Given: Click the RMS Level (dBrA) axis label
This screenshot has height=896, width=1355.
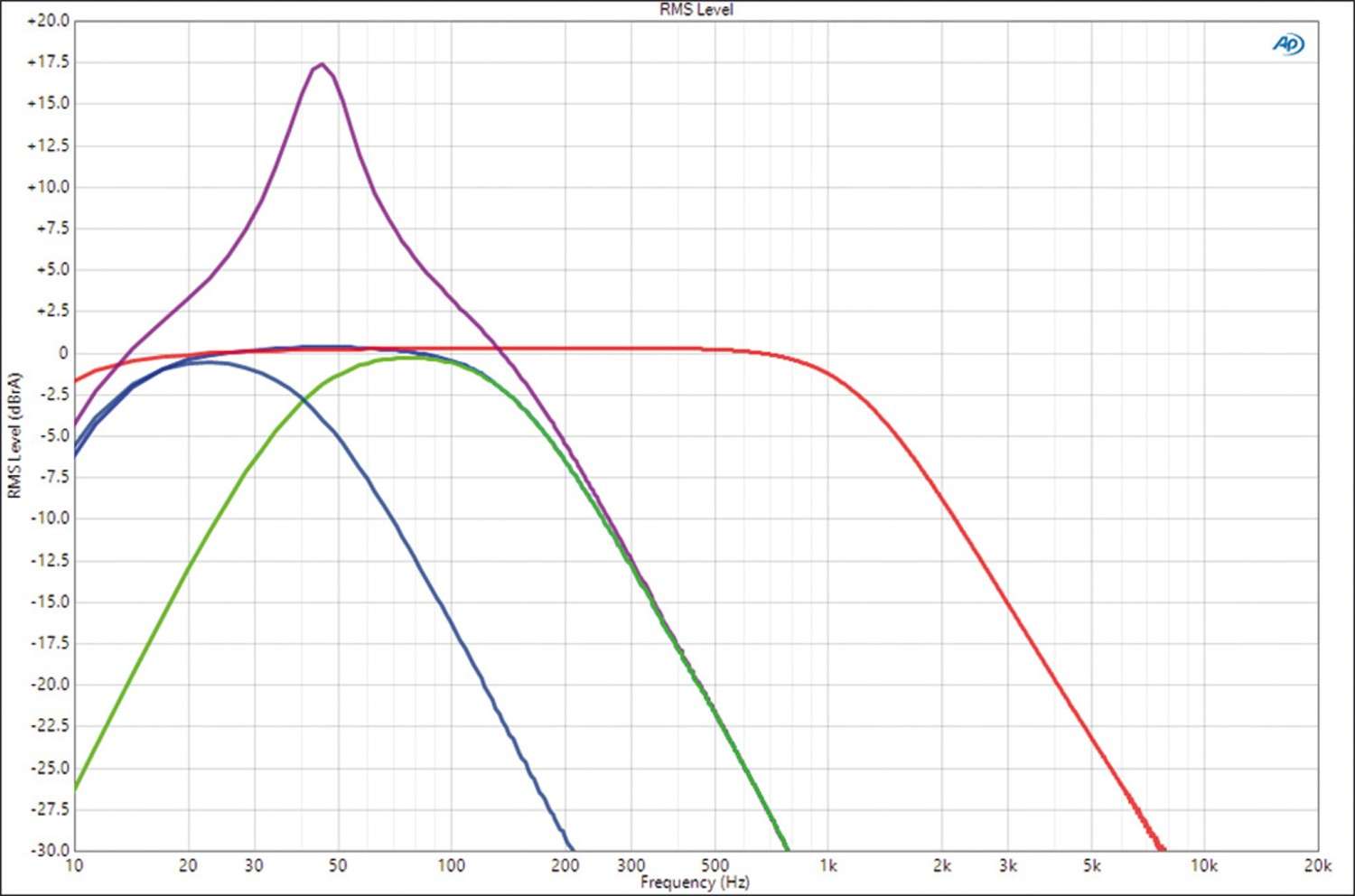Looking at the screenshot, I should [14, 435].
